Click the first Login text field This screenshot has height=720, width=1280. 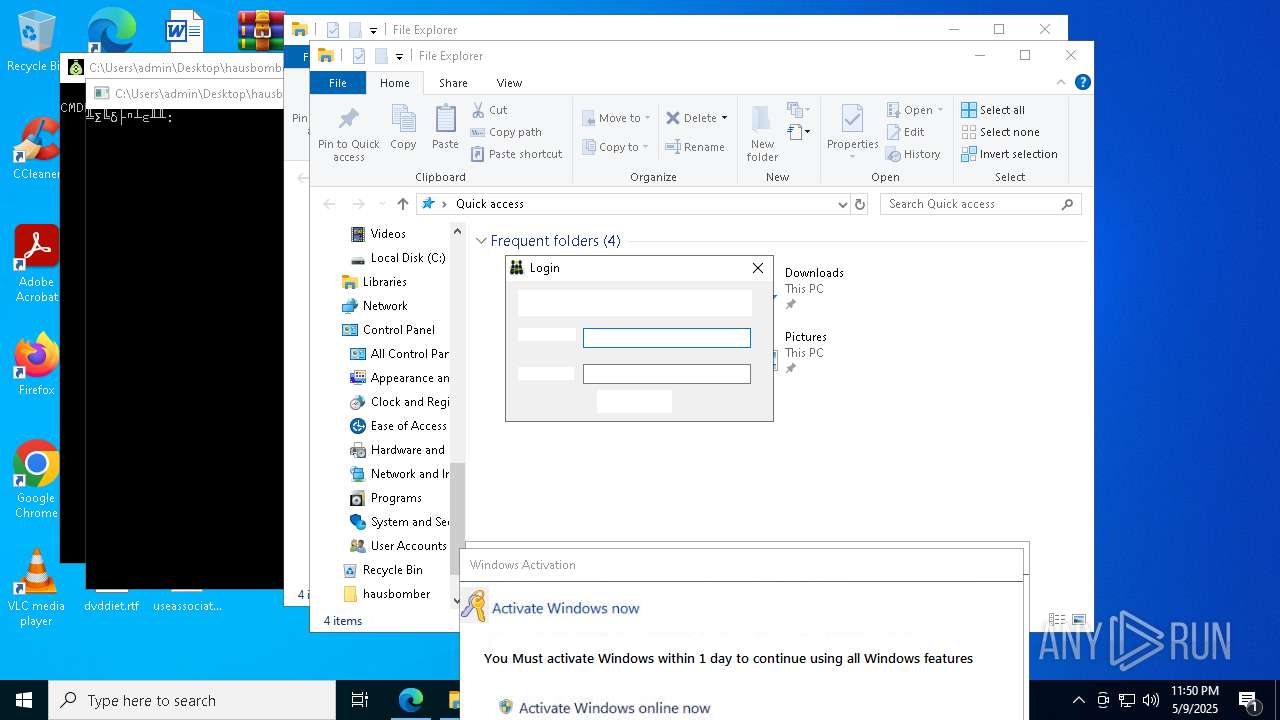point(667,338)
